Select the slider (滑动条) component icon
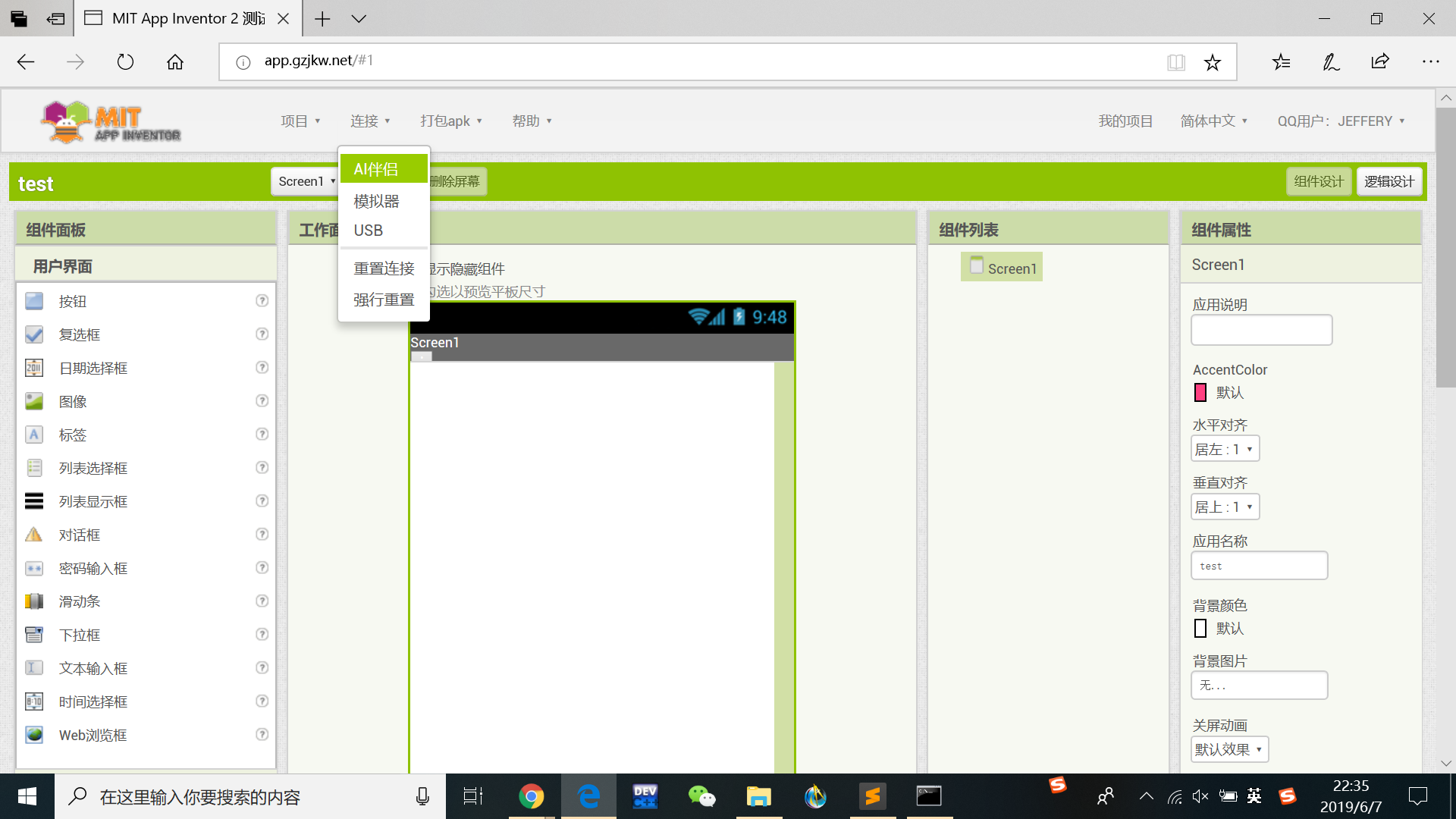Image resolution: width=1456 pixels, height=819 pixels. click(34, 601)
